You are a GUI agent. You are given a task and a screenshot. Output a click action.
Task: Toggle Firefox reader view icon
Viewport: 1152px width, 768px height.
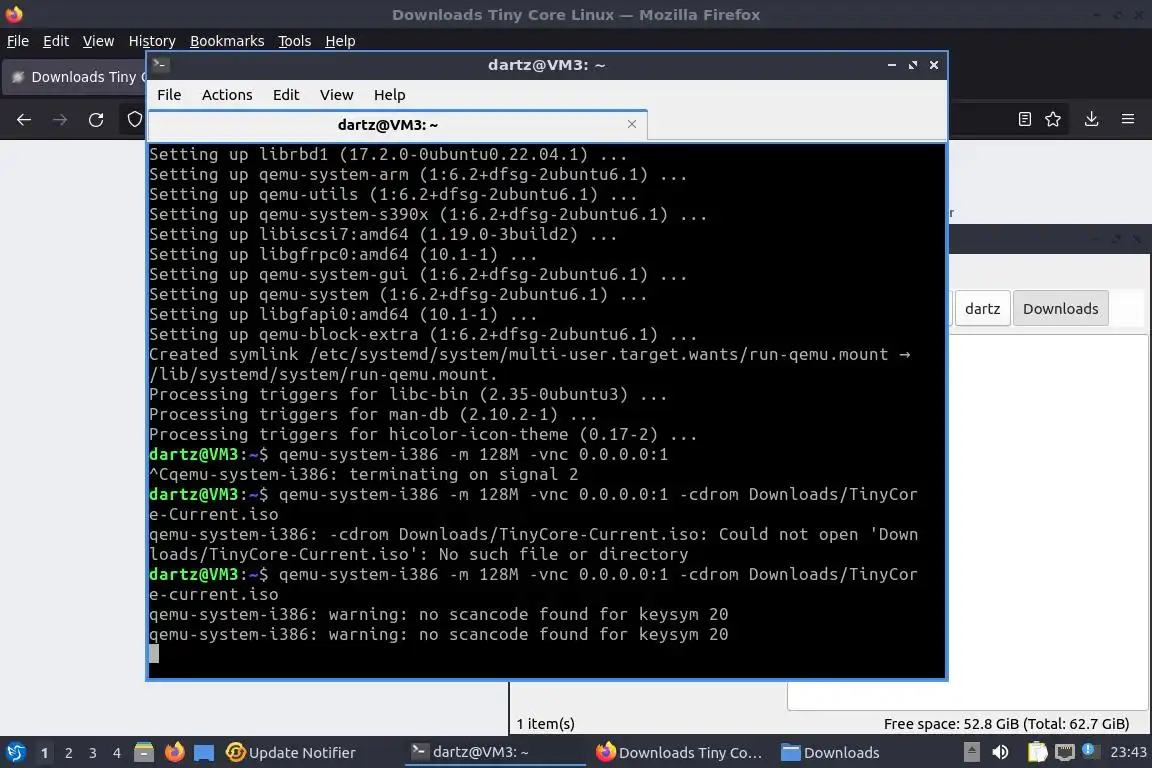(x=1024, y=119)
